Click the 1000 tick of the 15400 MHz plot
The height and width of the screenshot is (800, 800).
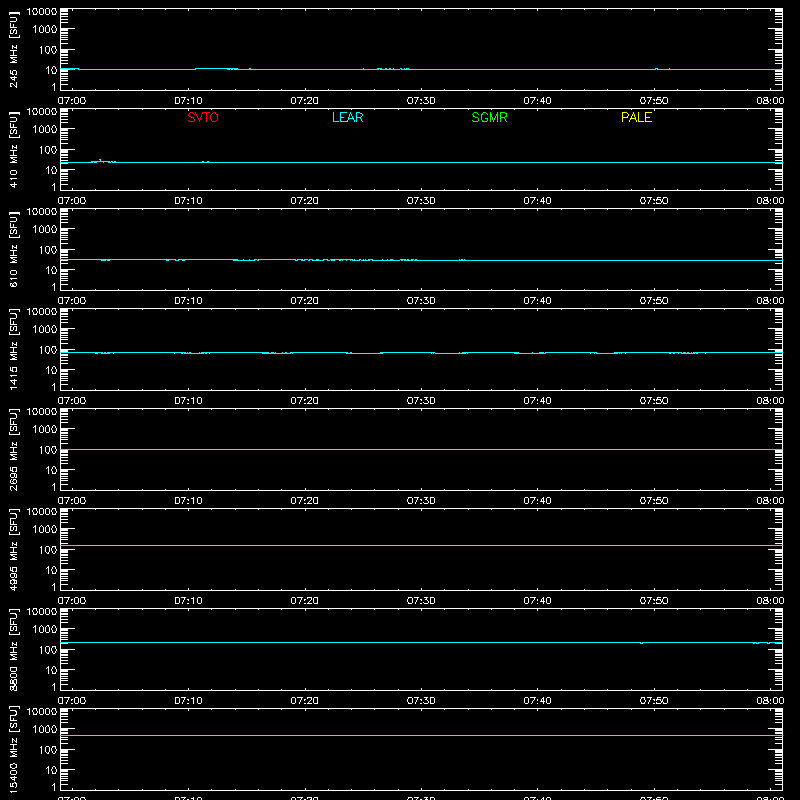tap(45, 729)
